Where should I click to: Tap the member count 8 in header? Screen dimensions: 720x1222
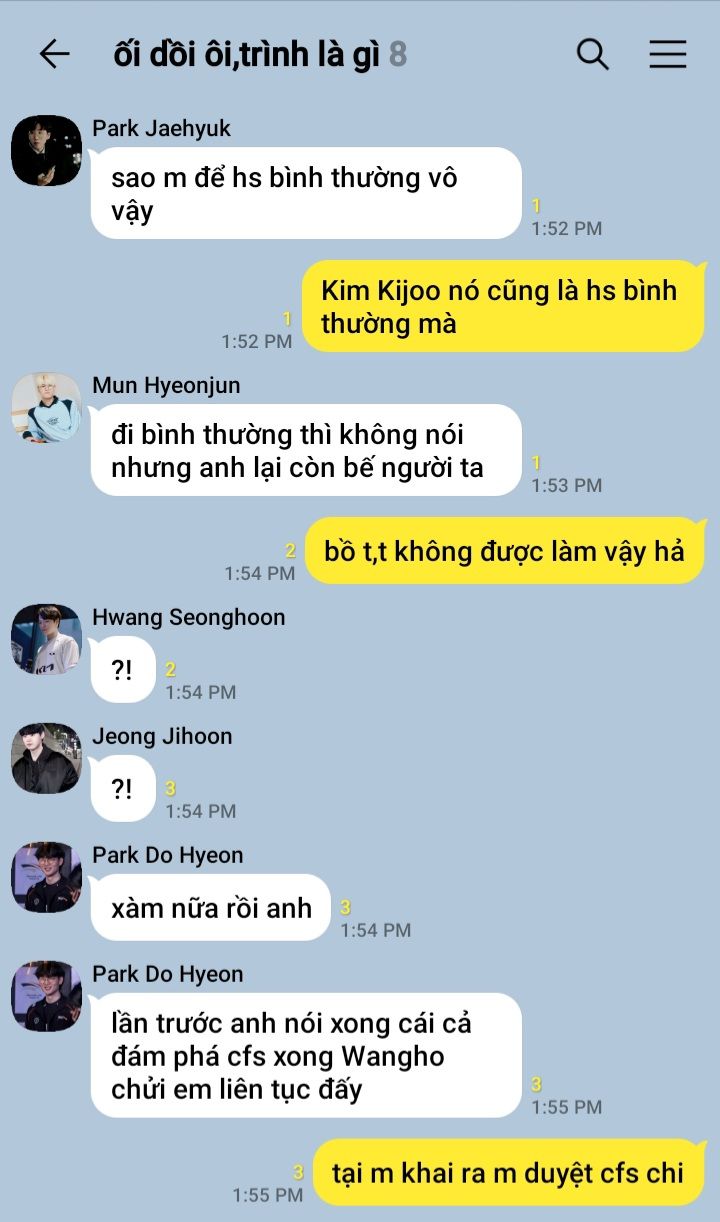click(398, 55)
